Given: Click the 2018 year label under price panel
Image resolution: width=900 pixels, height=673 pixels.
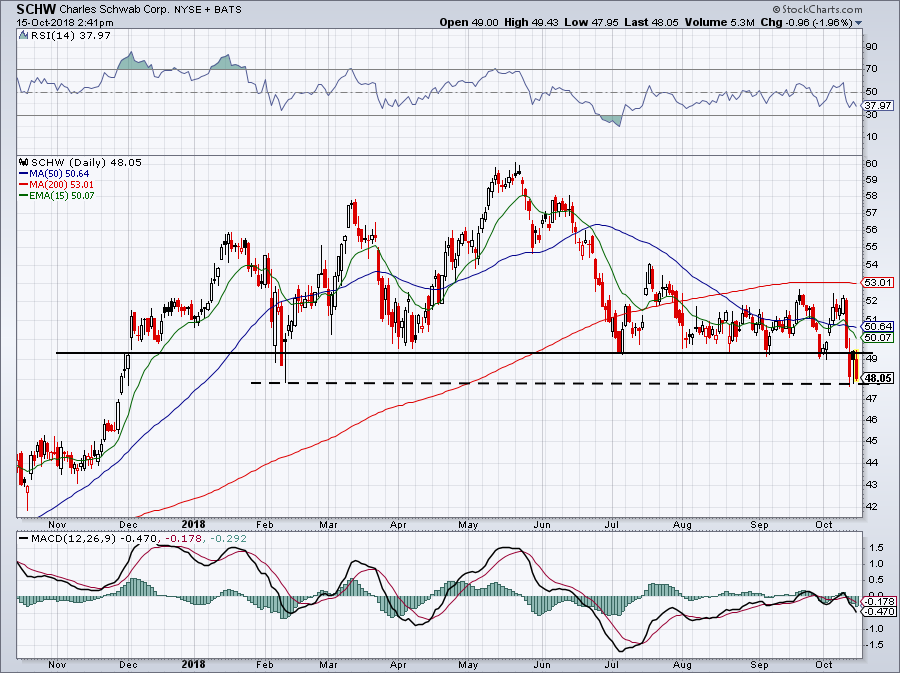Looking at the screenshot, I should [x=193, y=524].
